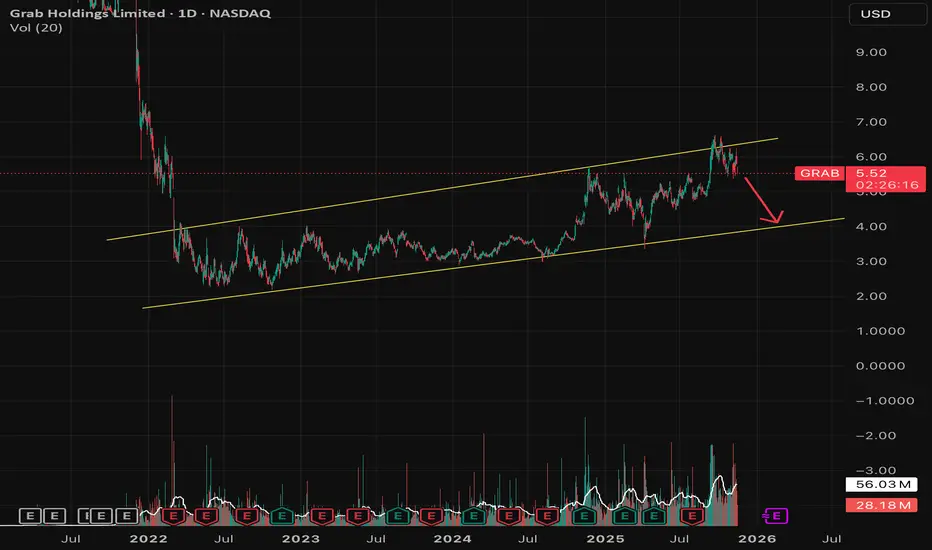Click the 9.00 level on price scale
The image size is (932, 550).
tap(871, 52)
